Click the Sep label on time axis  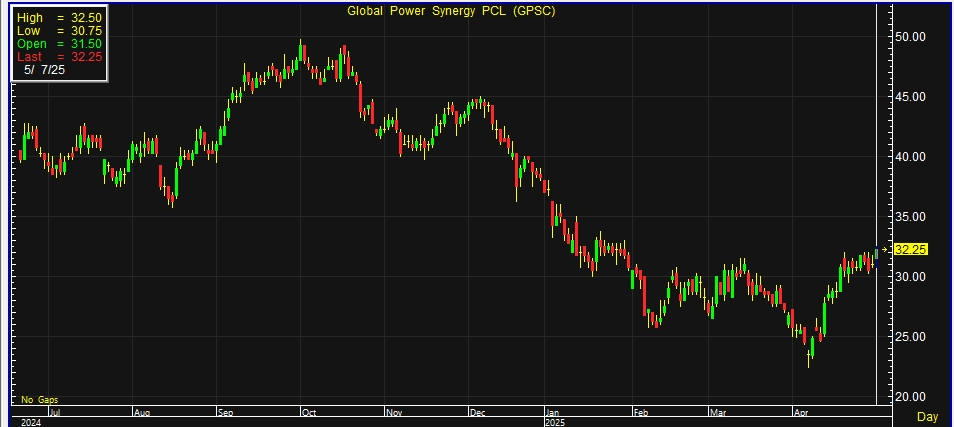(226, 412)
